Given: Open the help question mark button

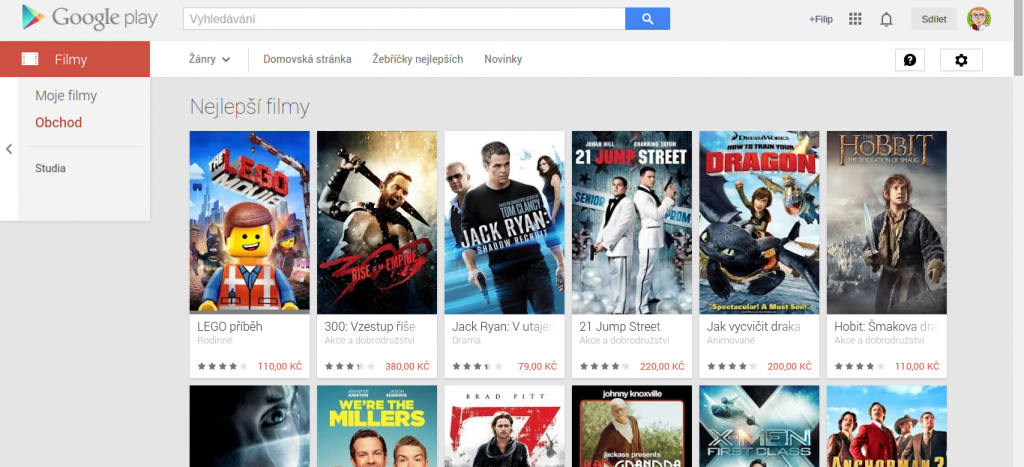Looking at the screenshot, I should click(910, 60).
